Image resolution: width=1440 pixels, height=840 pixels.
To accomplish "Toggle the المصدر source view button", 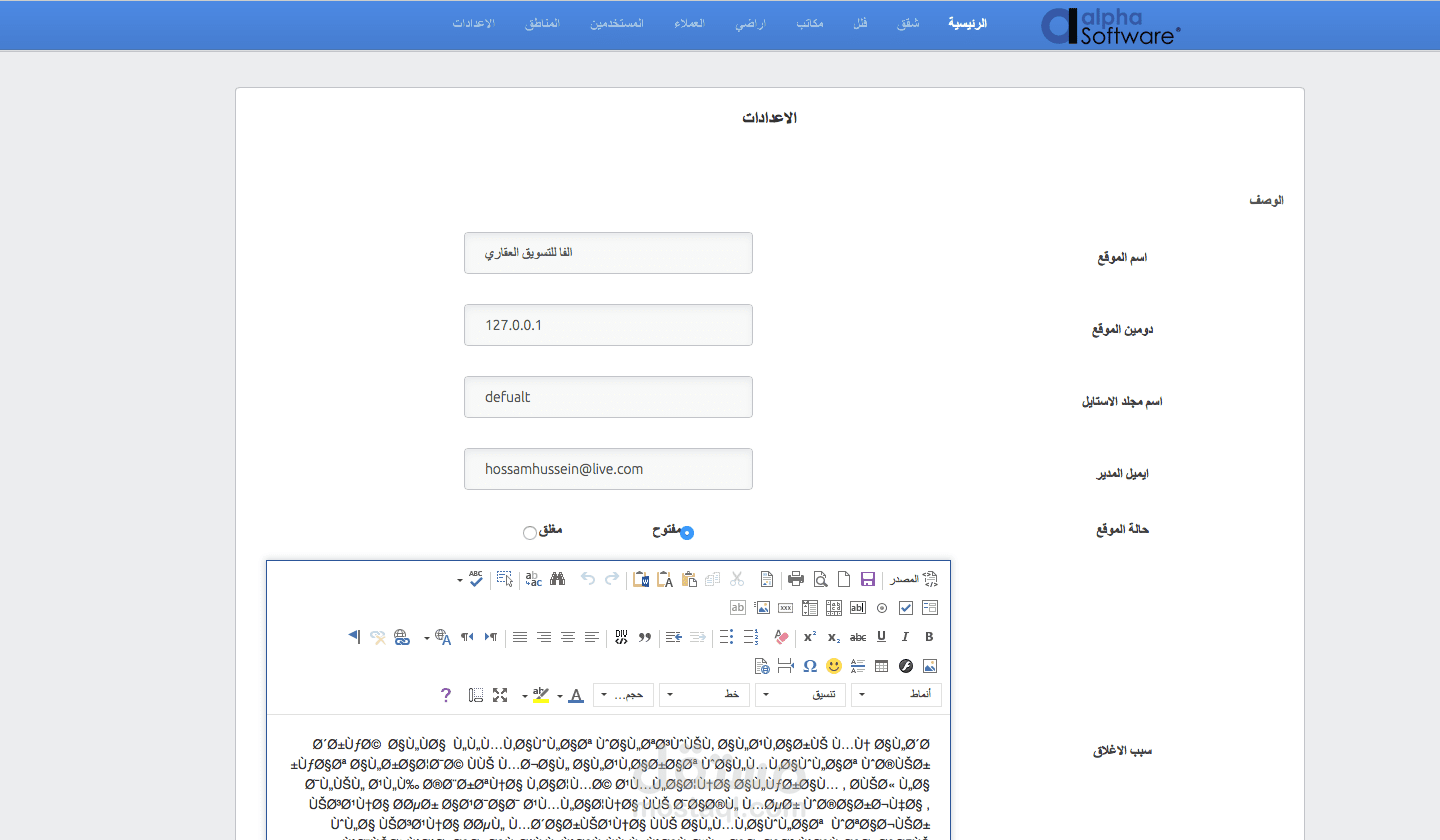I will tap(915, 578).
